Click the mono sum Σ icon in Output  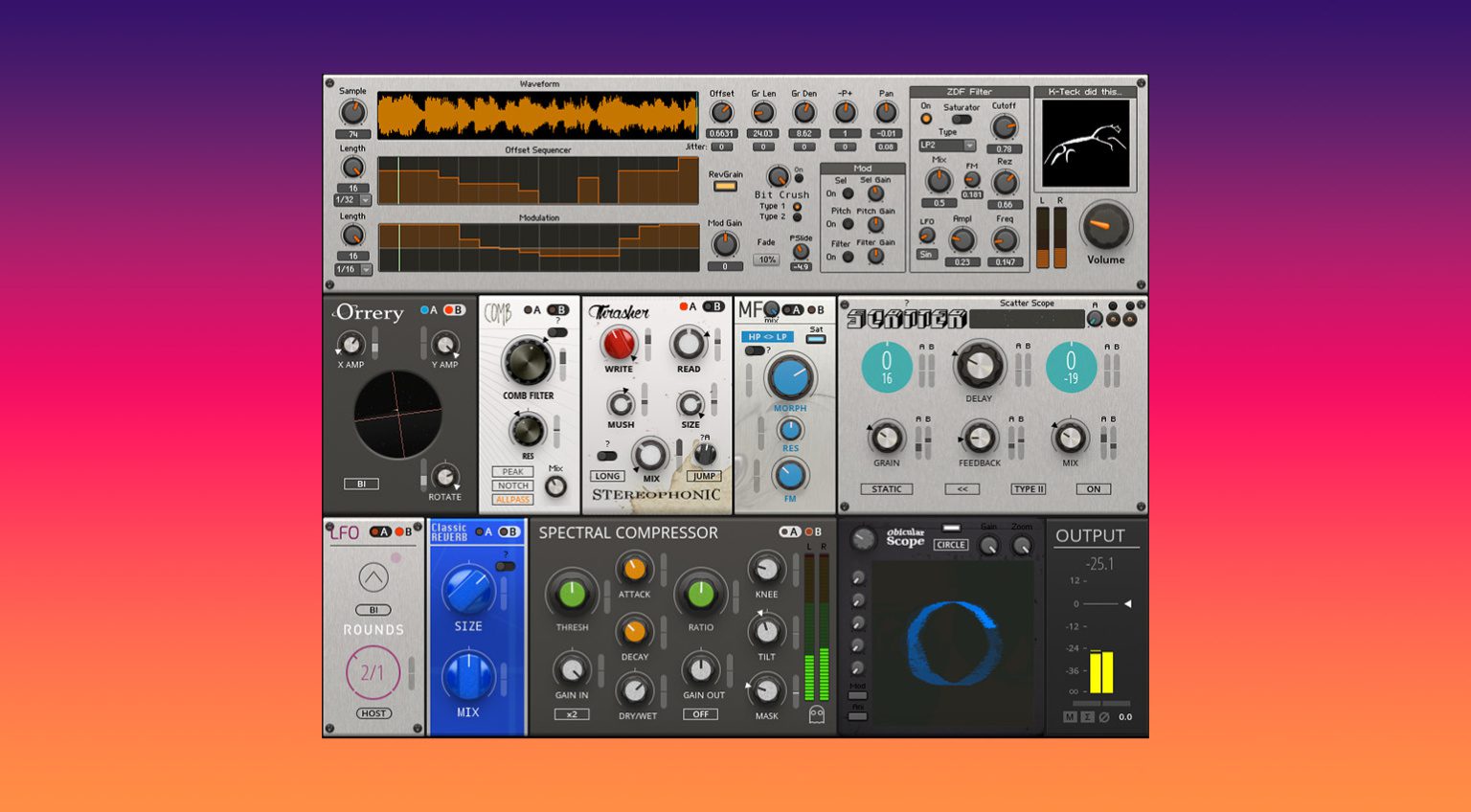pyautogui.click(x=1088, y=716)
